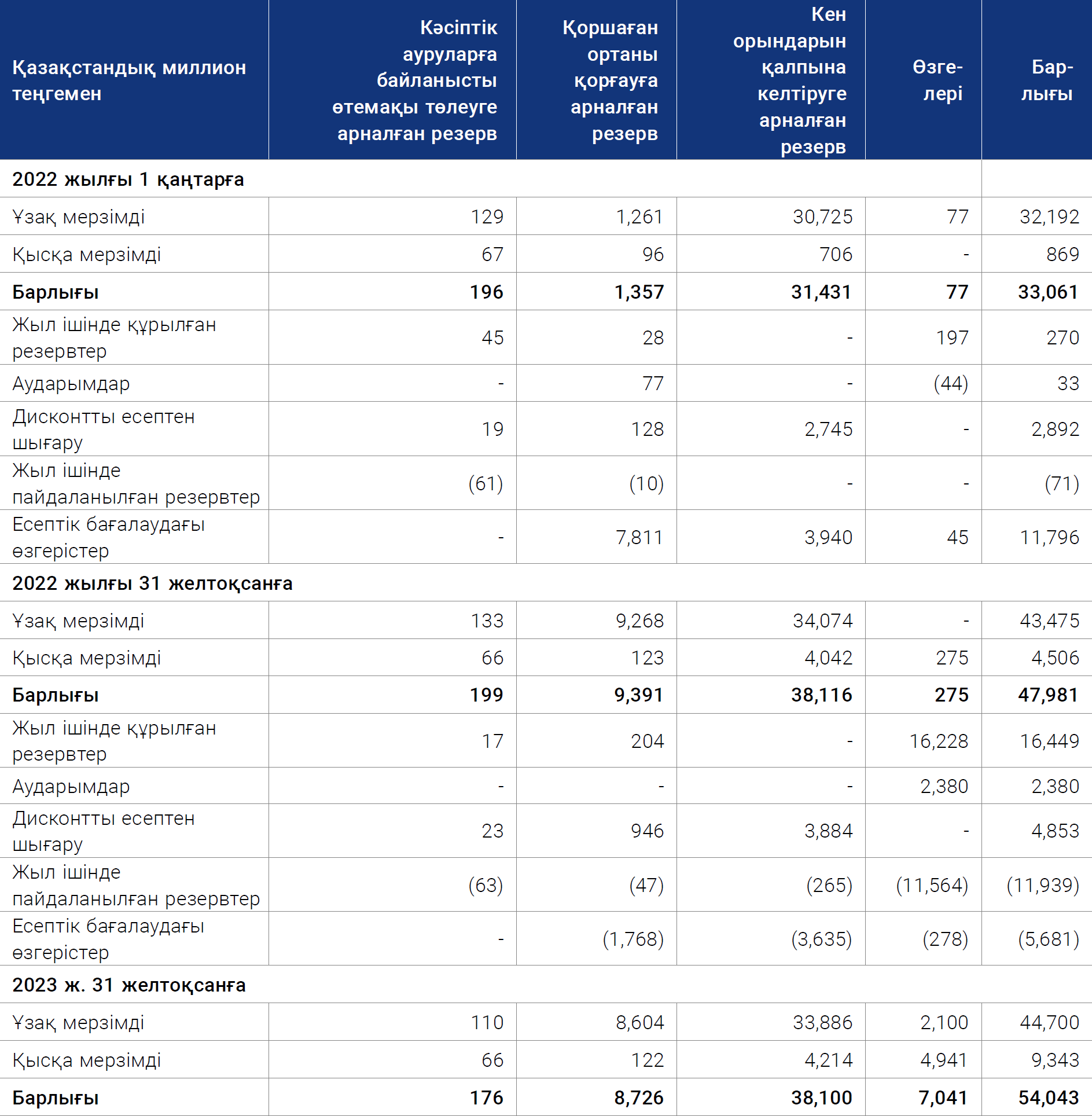
Task: Click the value 129 in first Ұзақ мерзімді row
Action: (487, 217)
